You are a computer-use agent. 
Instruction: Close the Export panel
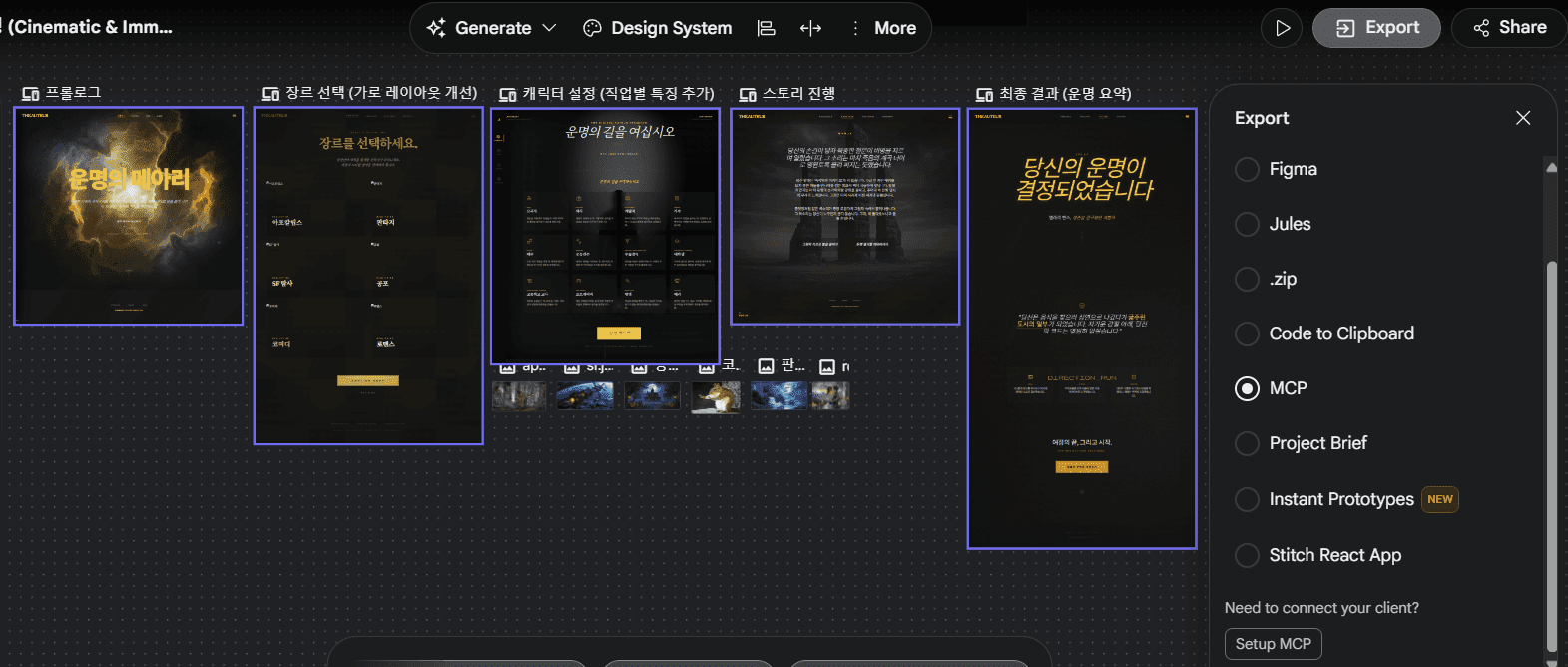tap(1522, 118)
